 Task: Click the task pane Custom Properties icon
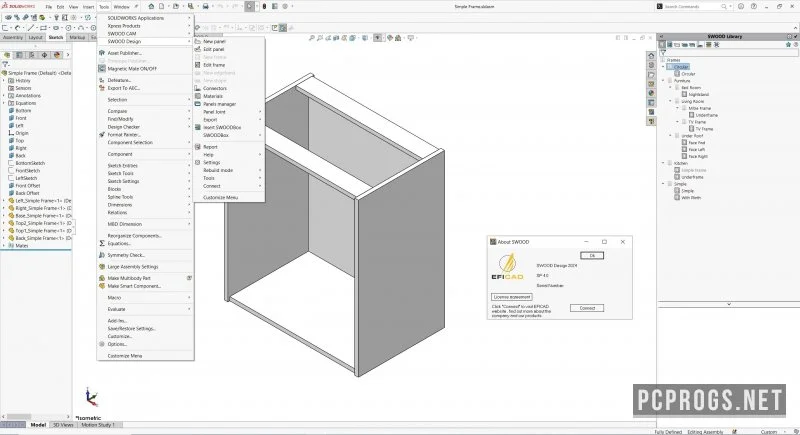click(x=651, y=103)
